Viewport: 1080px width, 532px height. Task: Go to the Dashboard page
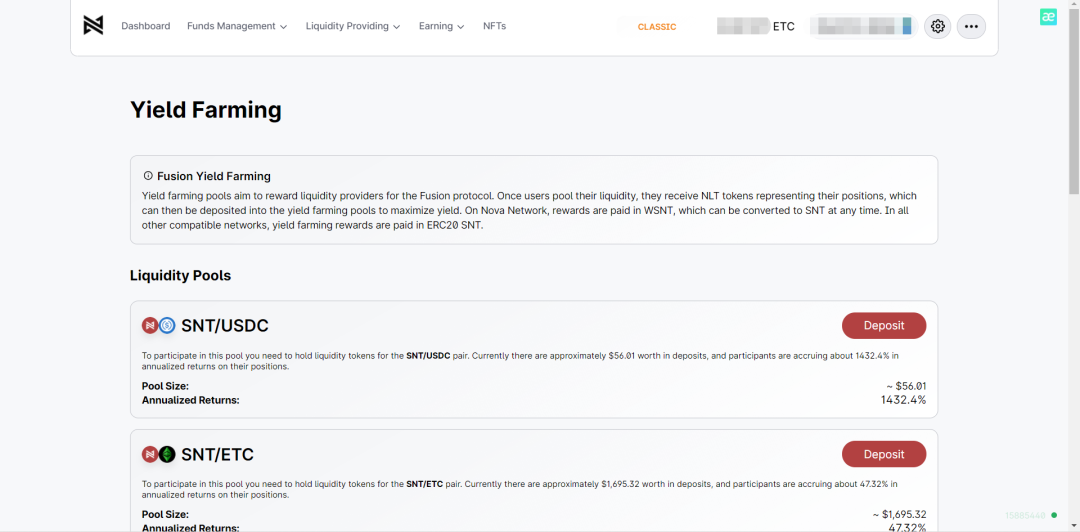click(x=146, y=26)
